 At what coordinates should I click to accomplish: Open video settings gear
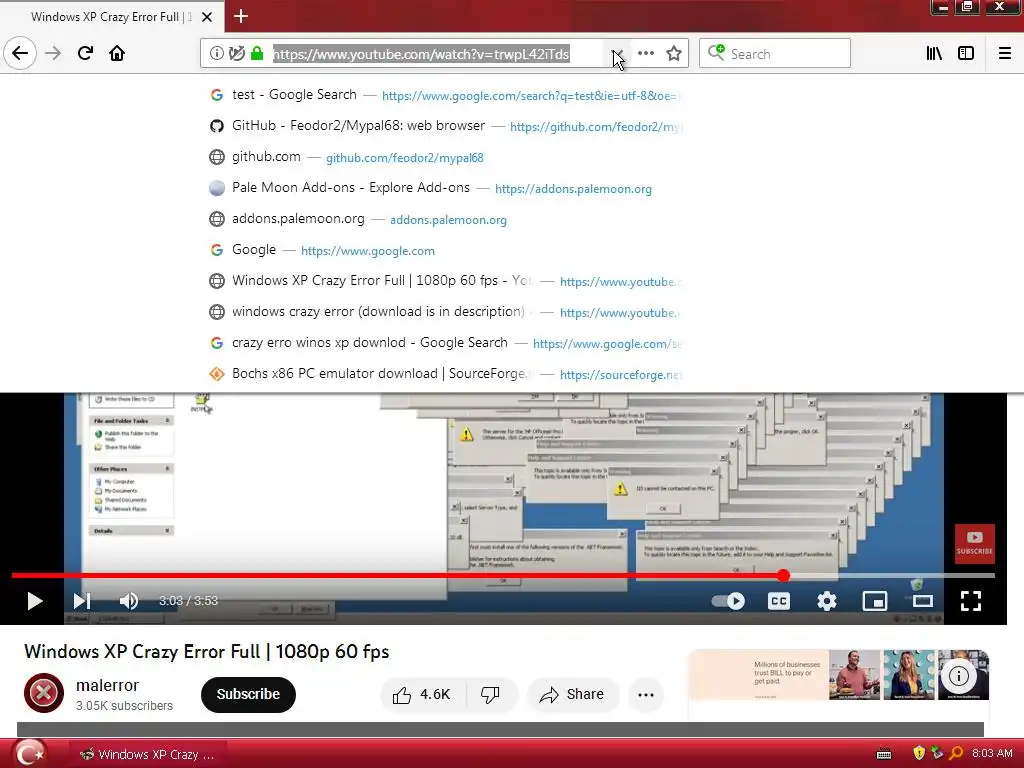click(x=827, y=601)
